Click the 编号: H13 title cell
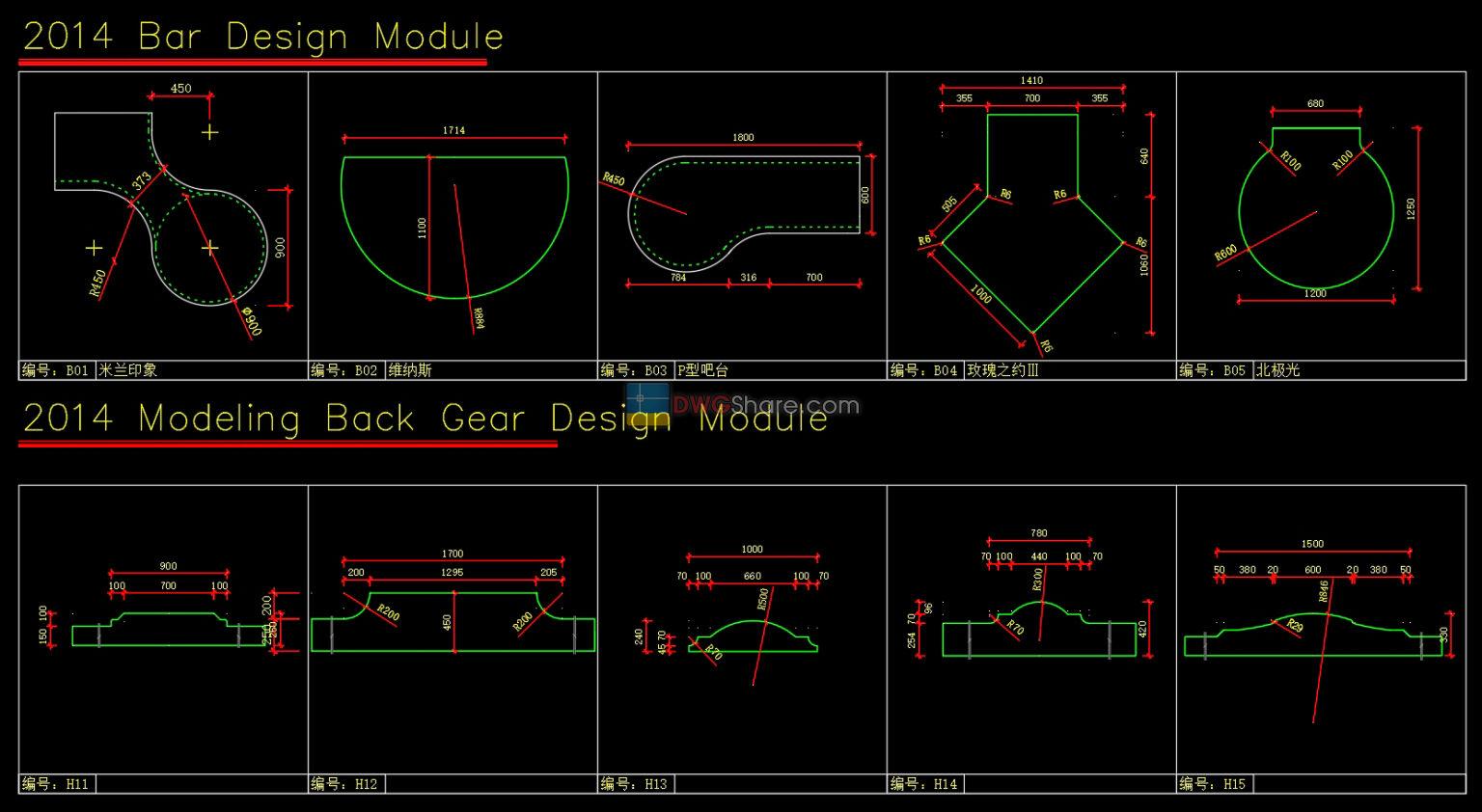 [x=632, y=783]
